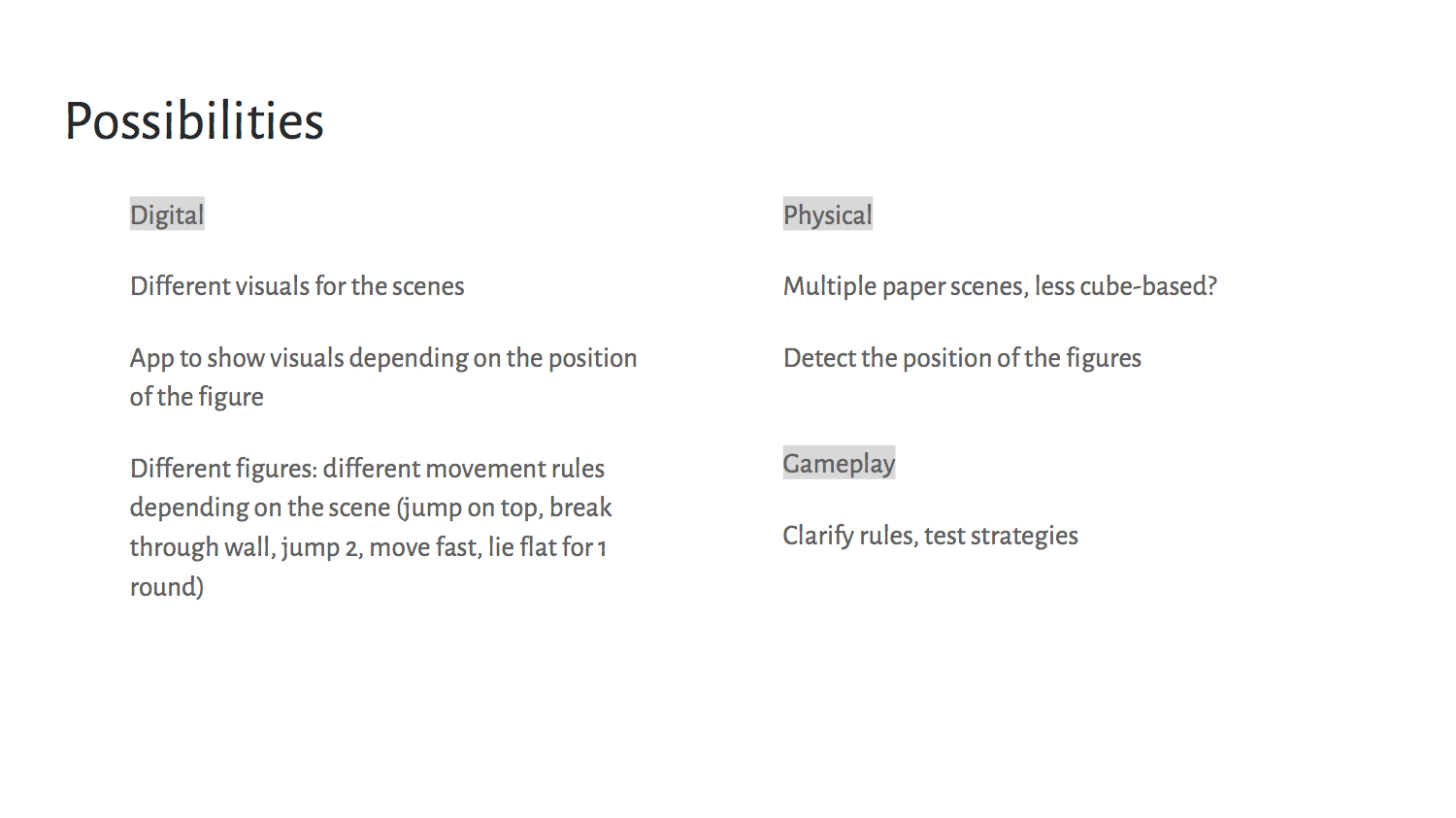This screenshot has height=818, width=1456.
Task: Click the 'depending on the scene' line
Action: (x=371, y=507)
